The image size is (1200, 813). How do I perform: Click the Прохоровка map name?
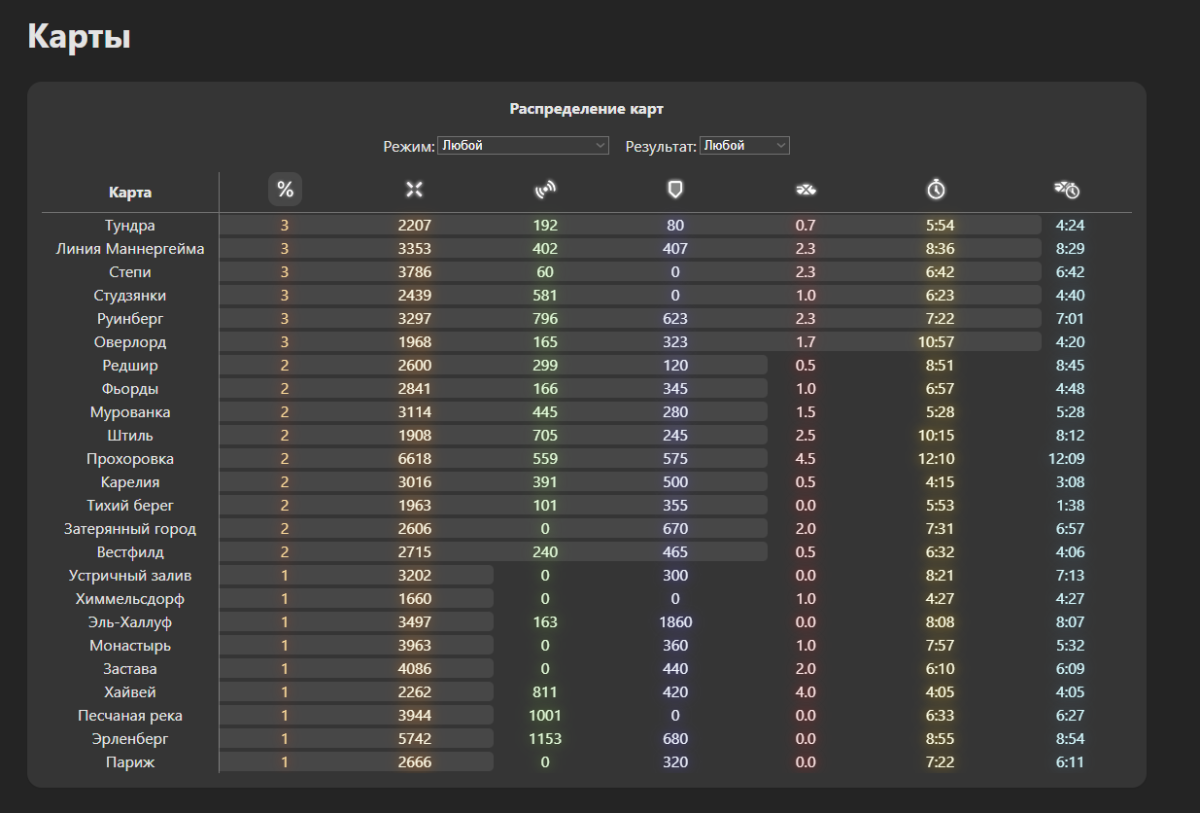pyautogui.click(x=130, y=459)
